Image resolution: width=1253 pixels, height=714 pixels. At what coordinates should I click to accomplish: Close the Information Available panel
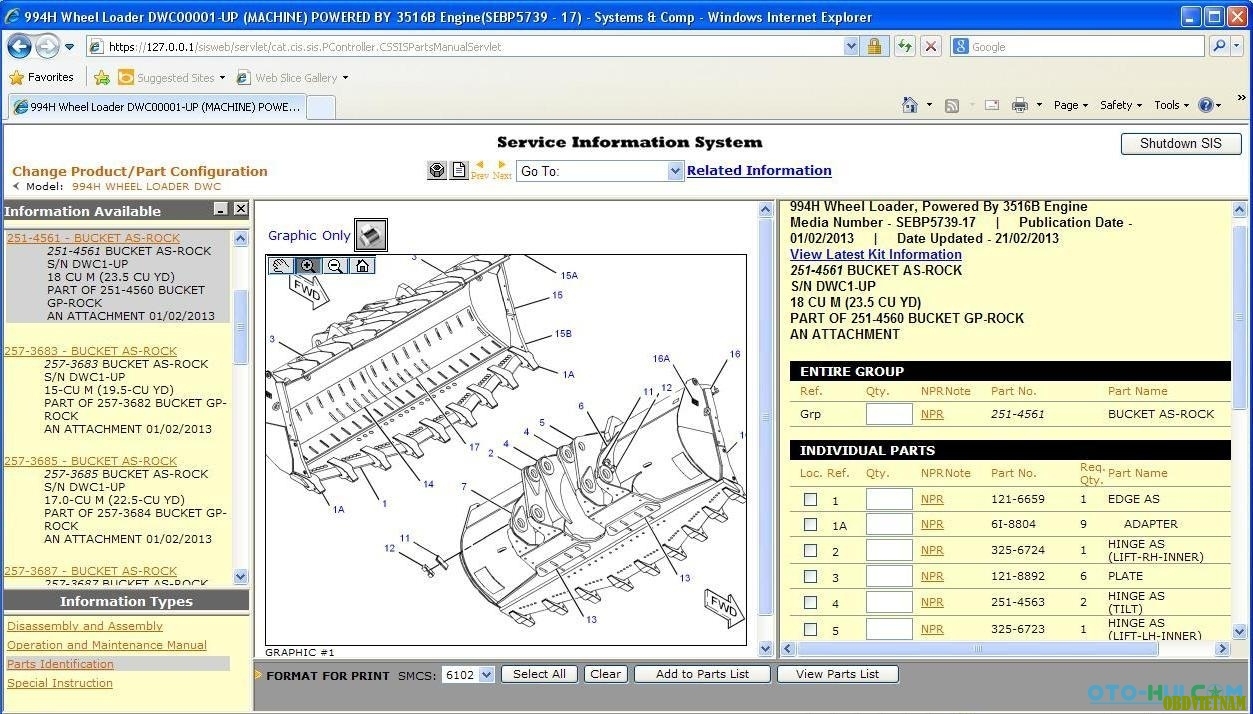click(241, 209)
